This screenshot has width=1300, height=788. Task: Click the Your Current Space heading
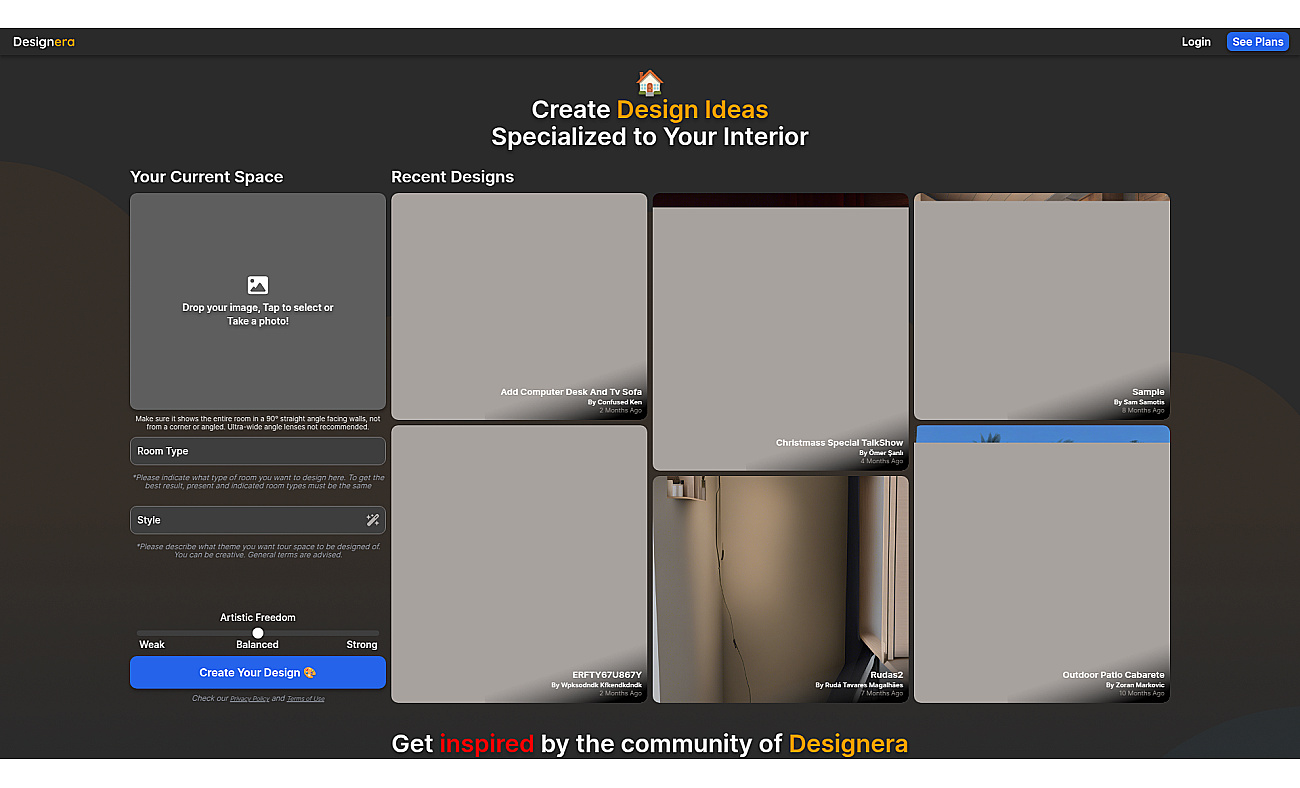(x=207, y=177)
